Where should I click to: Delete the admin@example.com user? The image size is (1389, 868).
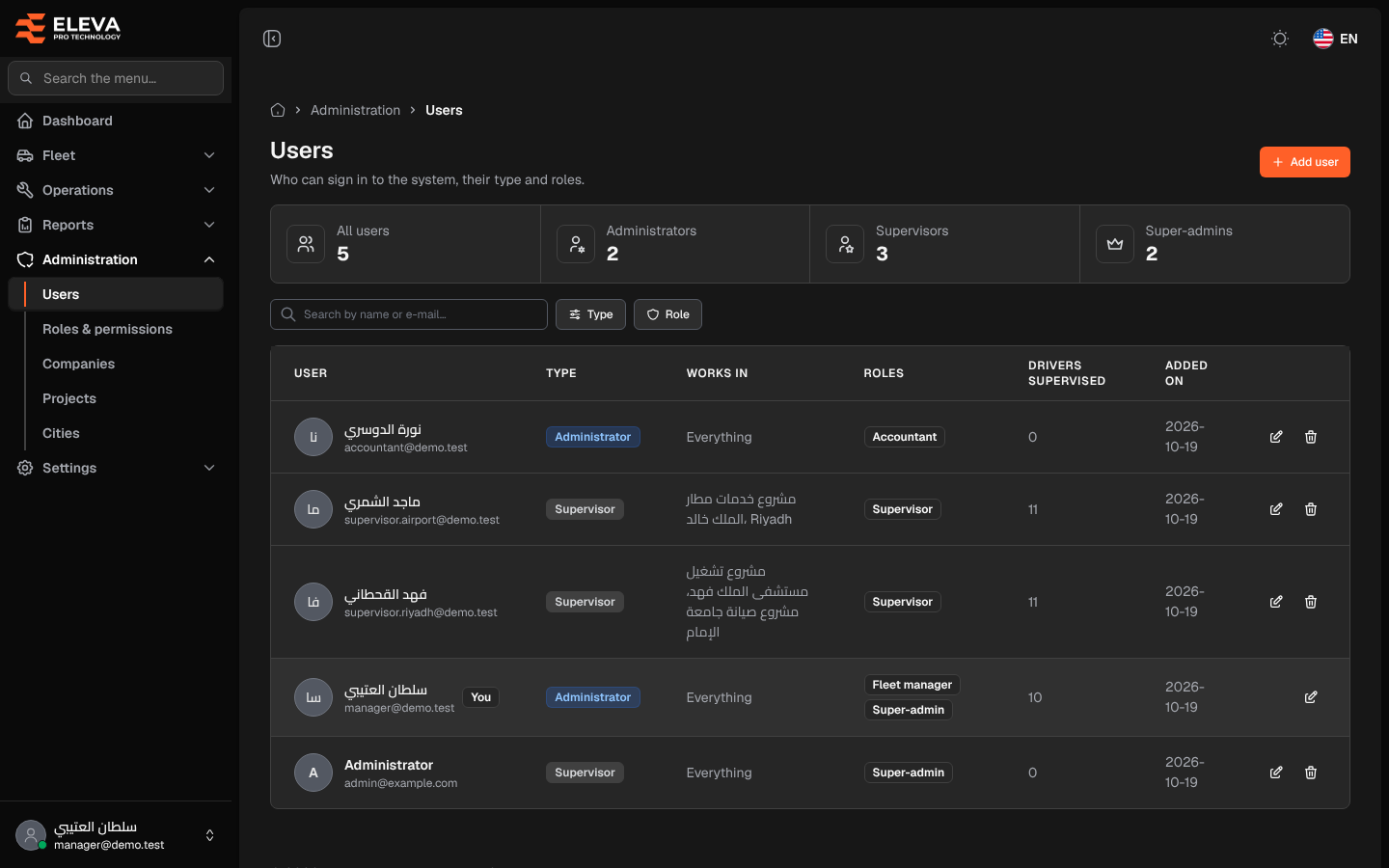tap(1311, 773)
